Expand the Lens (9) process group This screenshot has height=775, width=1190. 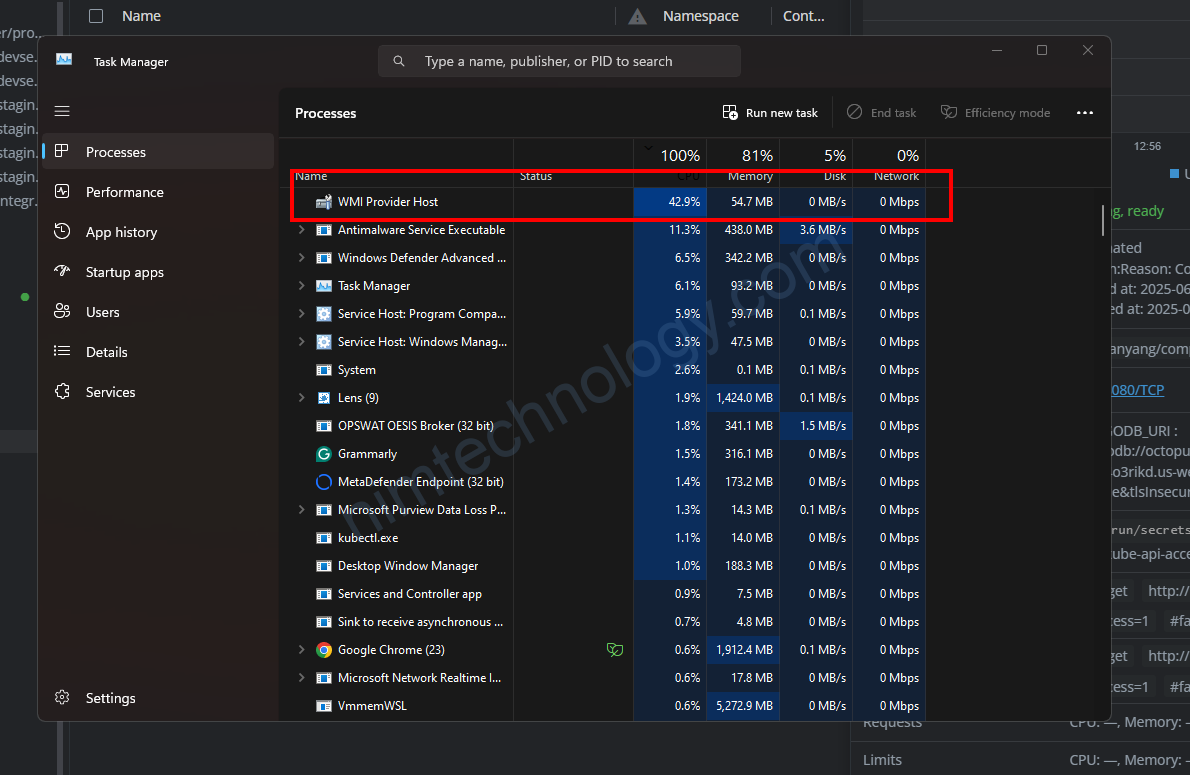tap(301, 398)
